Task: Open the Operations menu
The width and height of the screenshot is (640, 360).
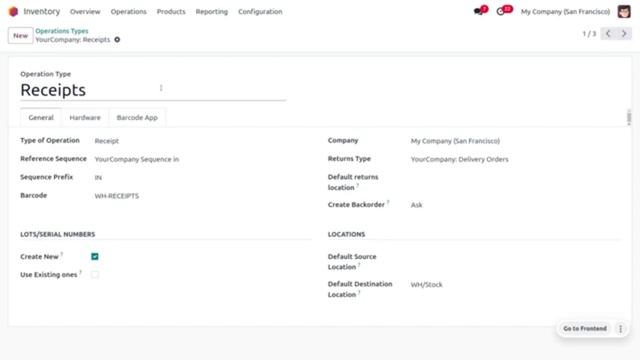Action: (x=129, y=11)
